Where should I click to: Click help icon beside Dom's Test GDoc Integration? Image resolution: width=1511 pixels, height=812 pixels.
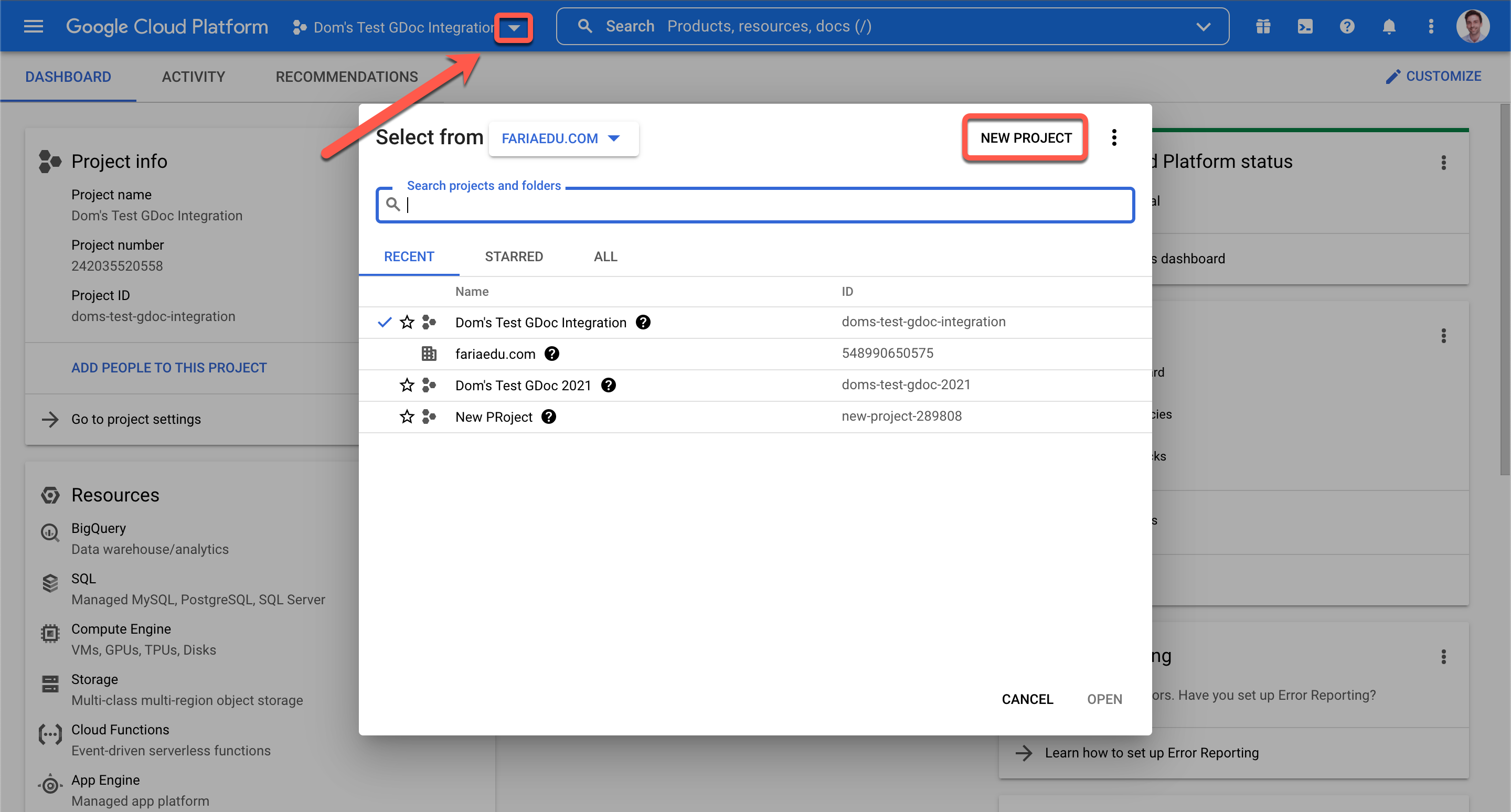643,323
